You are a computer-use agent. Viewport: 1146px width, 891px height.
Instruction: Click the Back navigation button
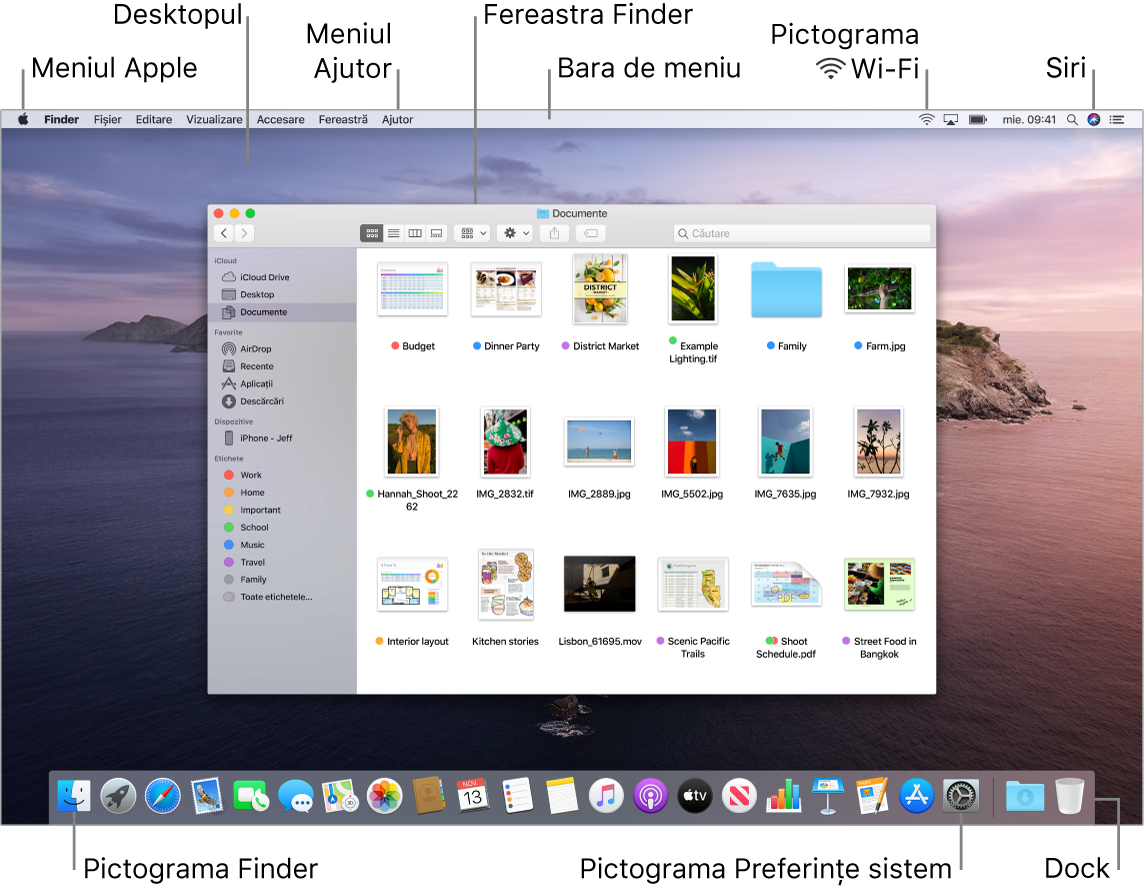click(222, 232)
